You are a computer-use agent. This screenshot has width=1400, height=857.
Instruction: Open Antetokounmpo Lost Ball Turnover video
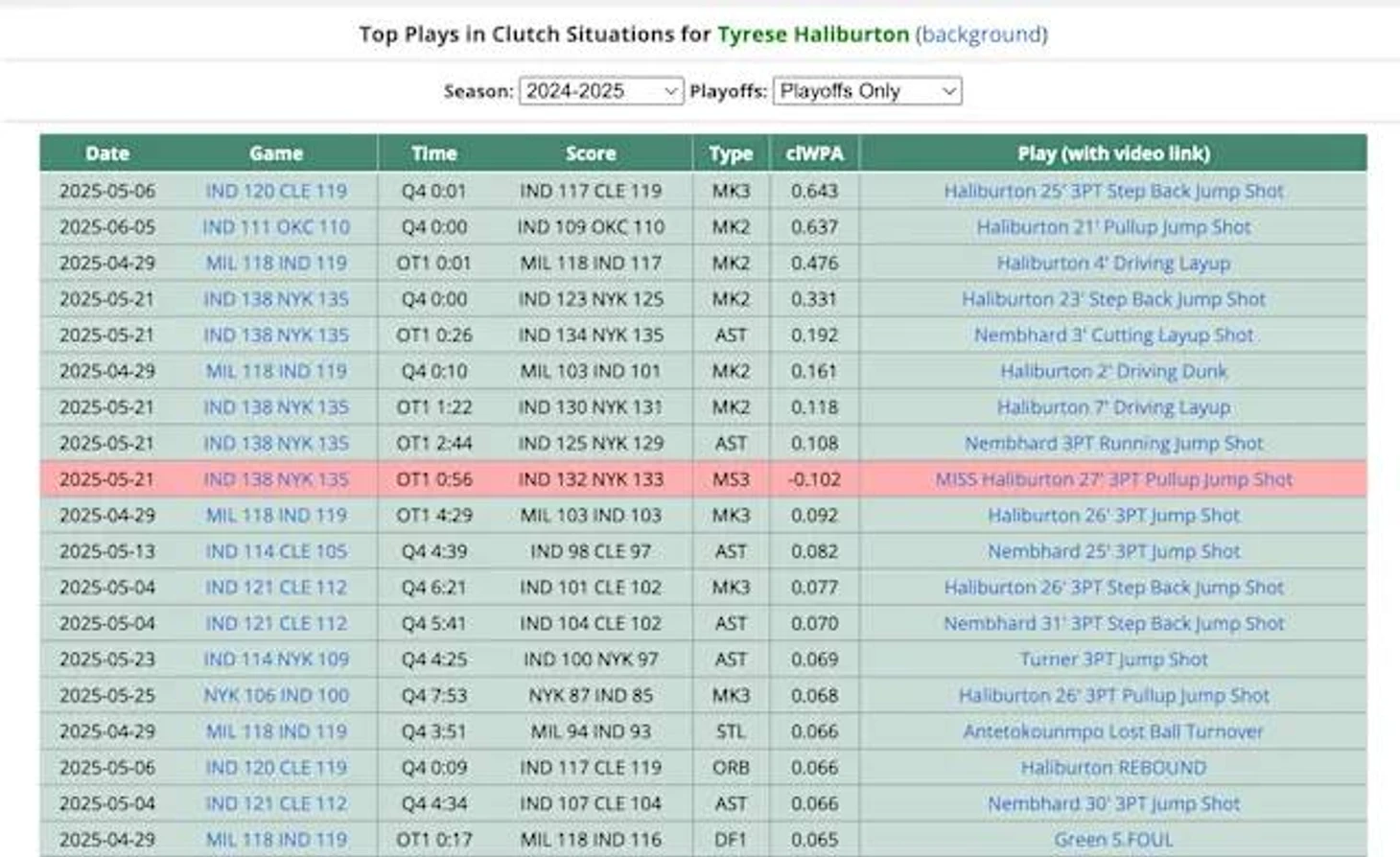click(1113, 731)
